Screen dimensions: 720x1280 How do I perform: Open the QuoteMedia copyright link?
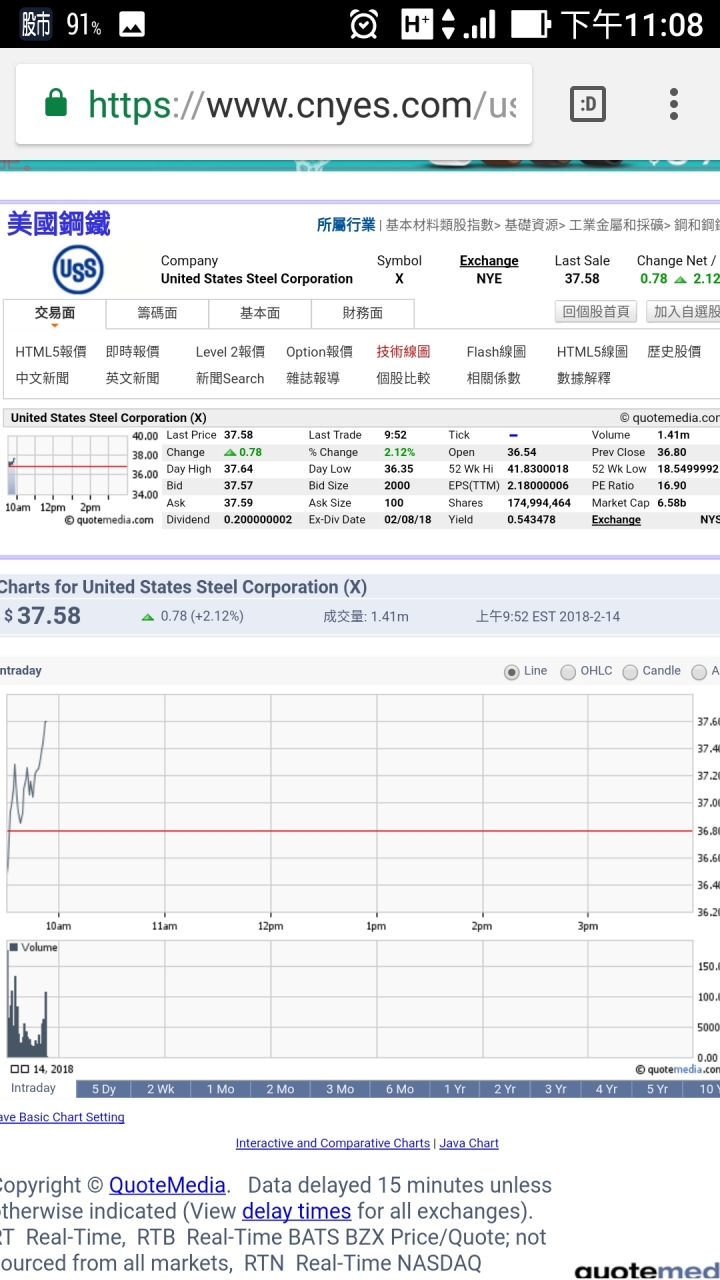167,1186
